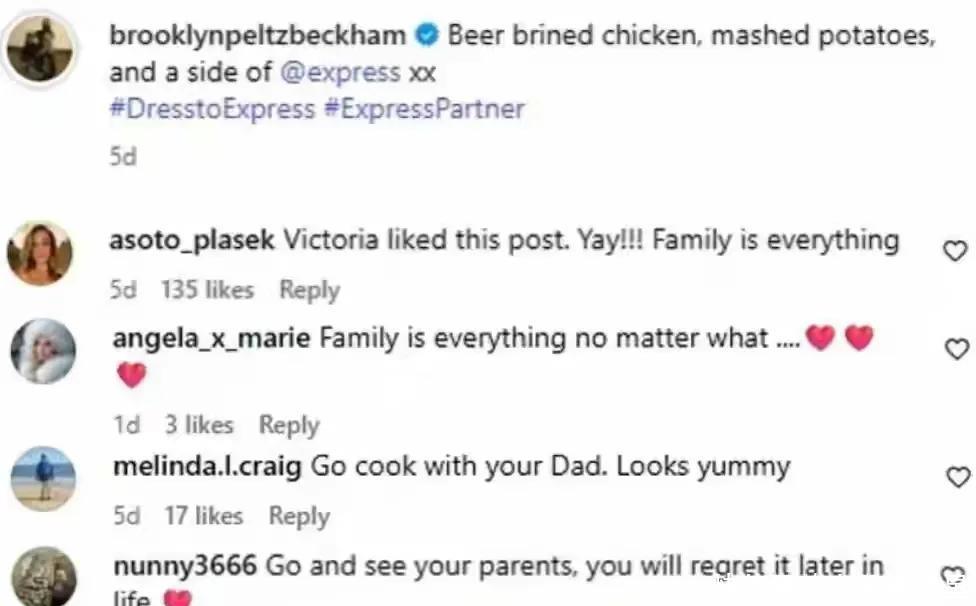Screen dimensions: 976x606
Task: View the 135 likes on asoto_plasek's comment
Action: click(207, 290)
